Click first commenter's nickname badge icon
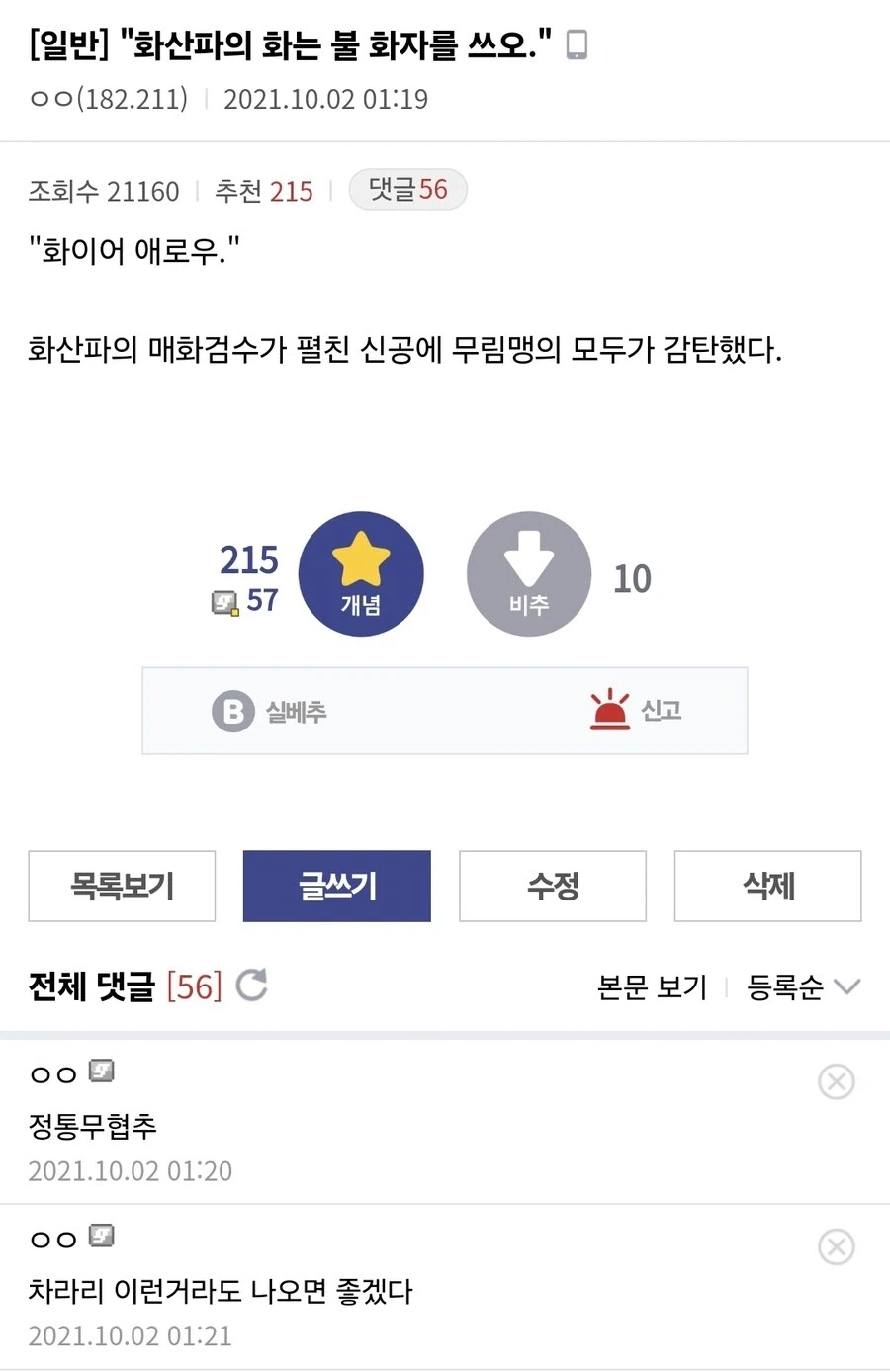Viewport: 890px width, 1372px height. [x=102, y=1071]
